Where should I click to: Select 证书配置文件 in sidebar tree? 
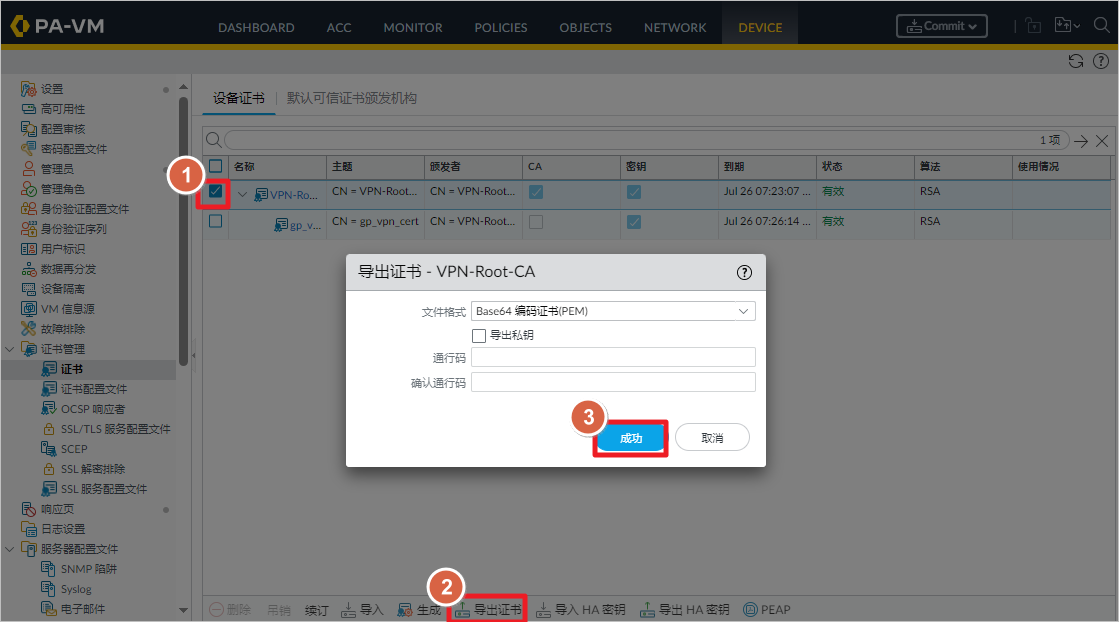(x=93, y=389)
